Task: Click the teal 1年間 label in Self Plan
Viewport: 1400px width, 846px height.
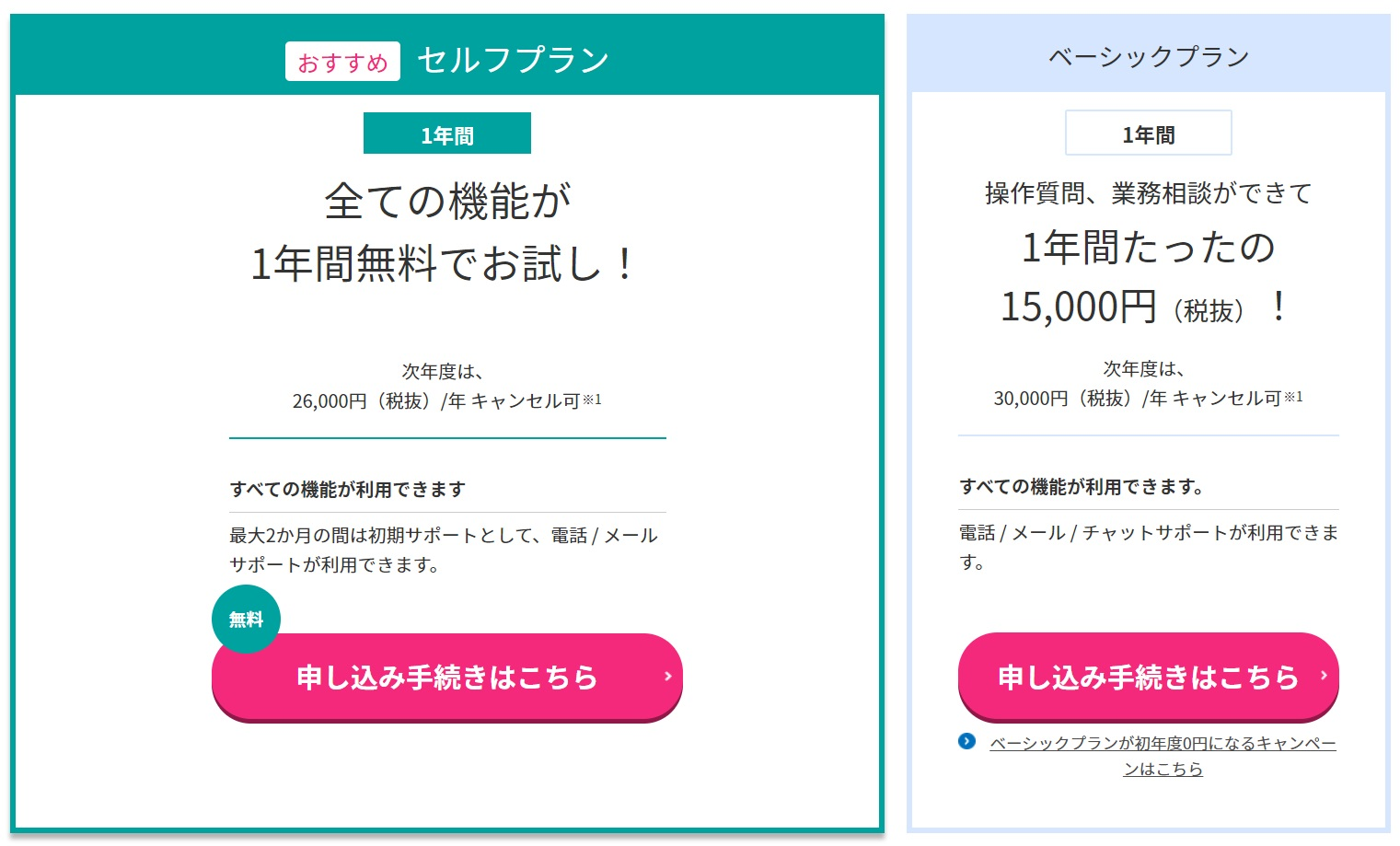Action: pyautogui.click(x=447, y=134)
